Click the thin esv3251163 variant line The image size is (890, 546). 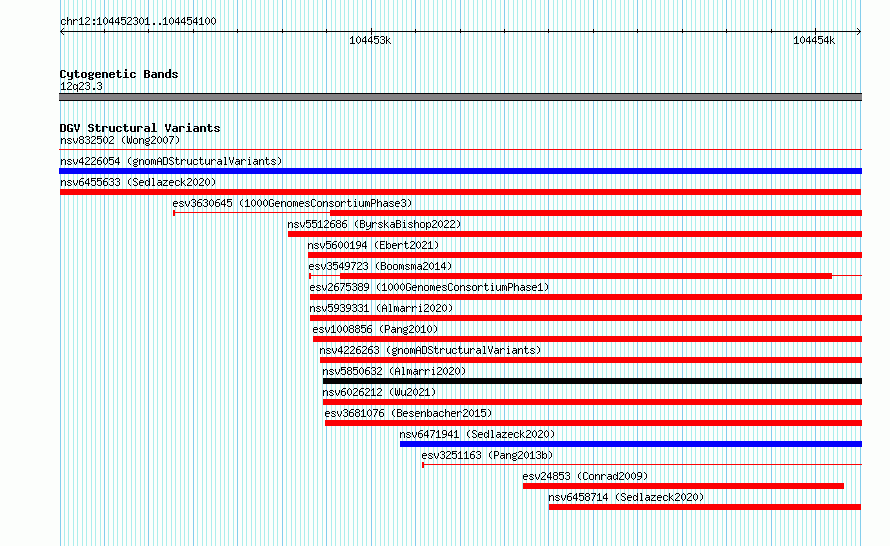tap(642, 465)
